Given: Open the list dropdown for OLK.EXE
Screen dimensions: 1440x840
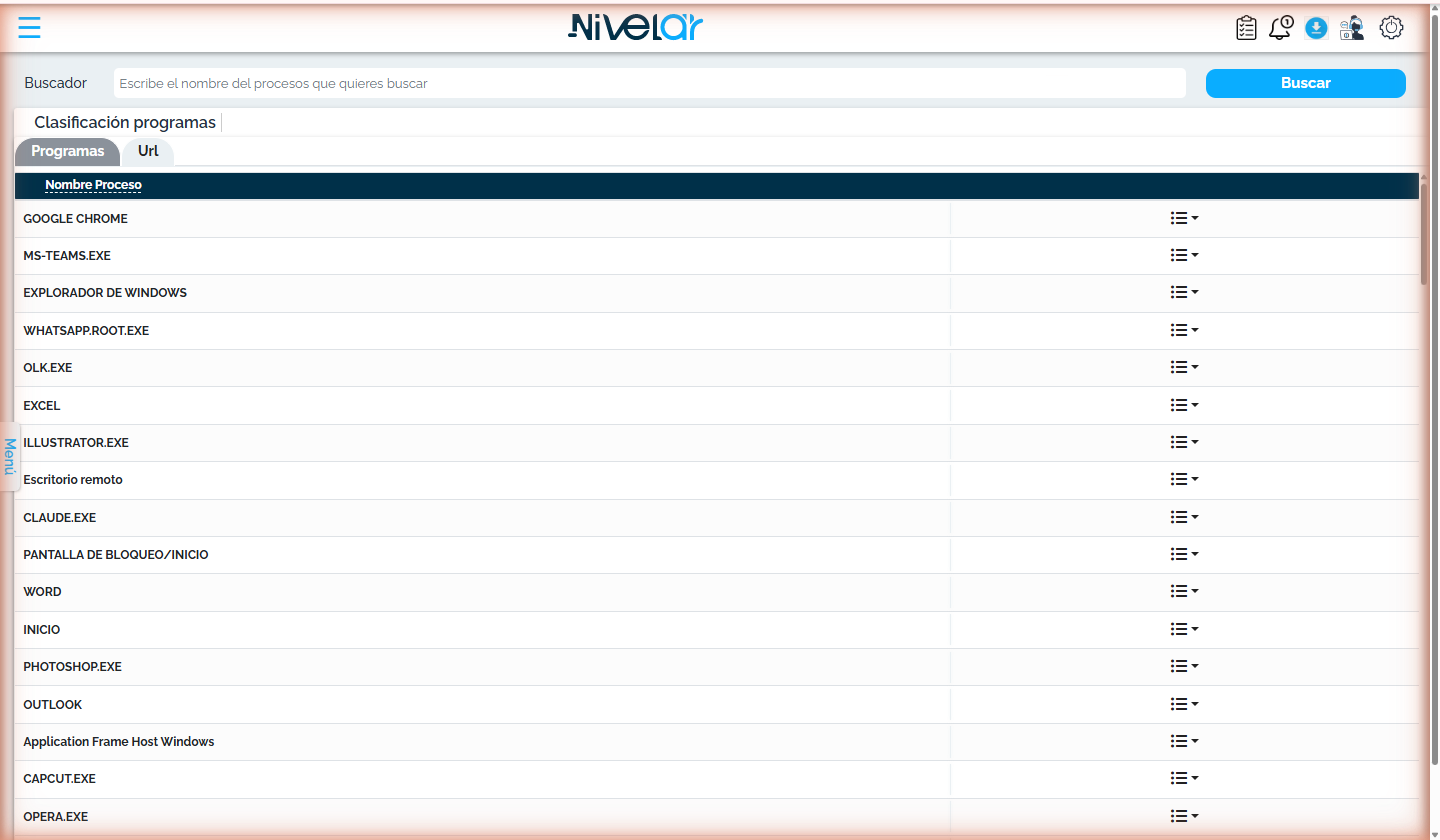Looking at the screenshot, I should (1184, 367).
